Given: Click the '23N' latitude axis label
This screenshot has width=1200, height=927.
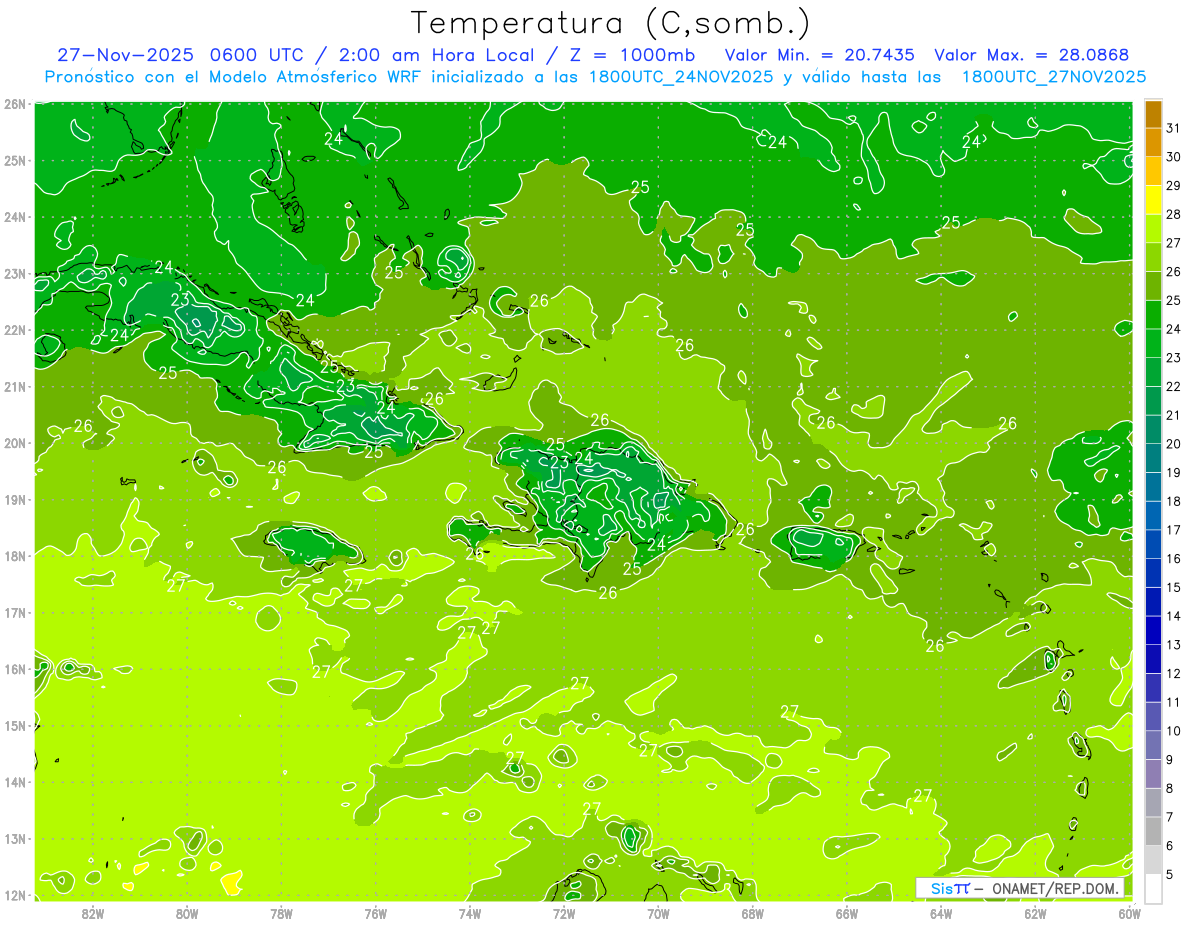Looking at the screenshot, I should tap(14, 274).
